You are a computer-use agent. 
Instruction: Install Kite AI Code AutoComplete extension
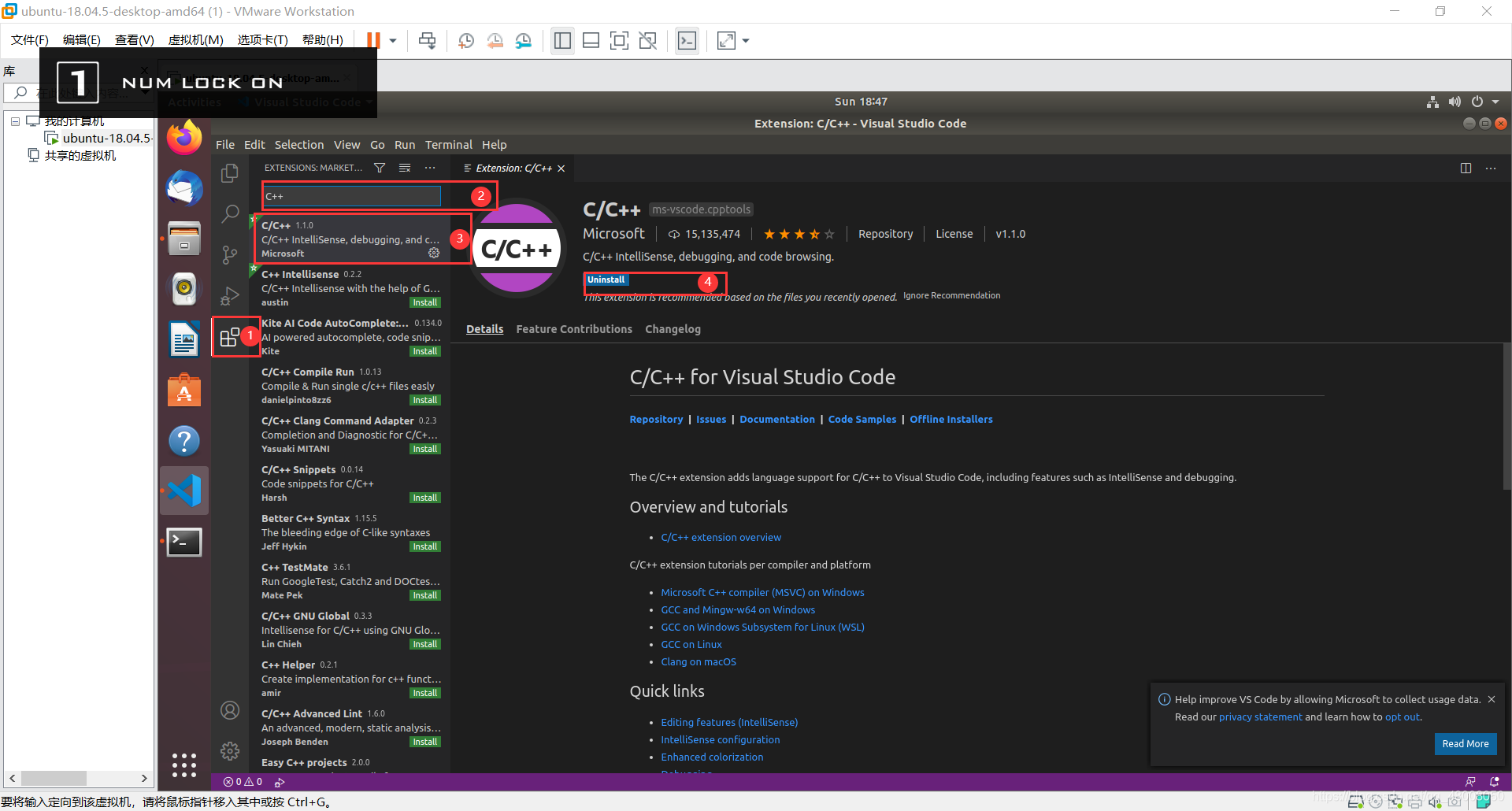[425, 351]
